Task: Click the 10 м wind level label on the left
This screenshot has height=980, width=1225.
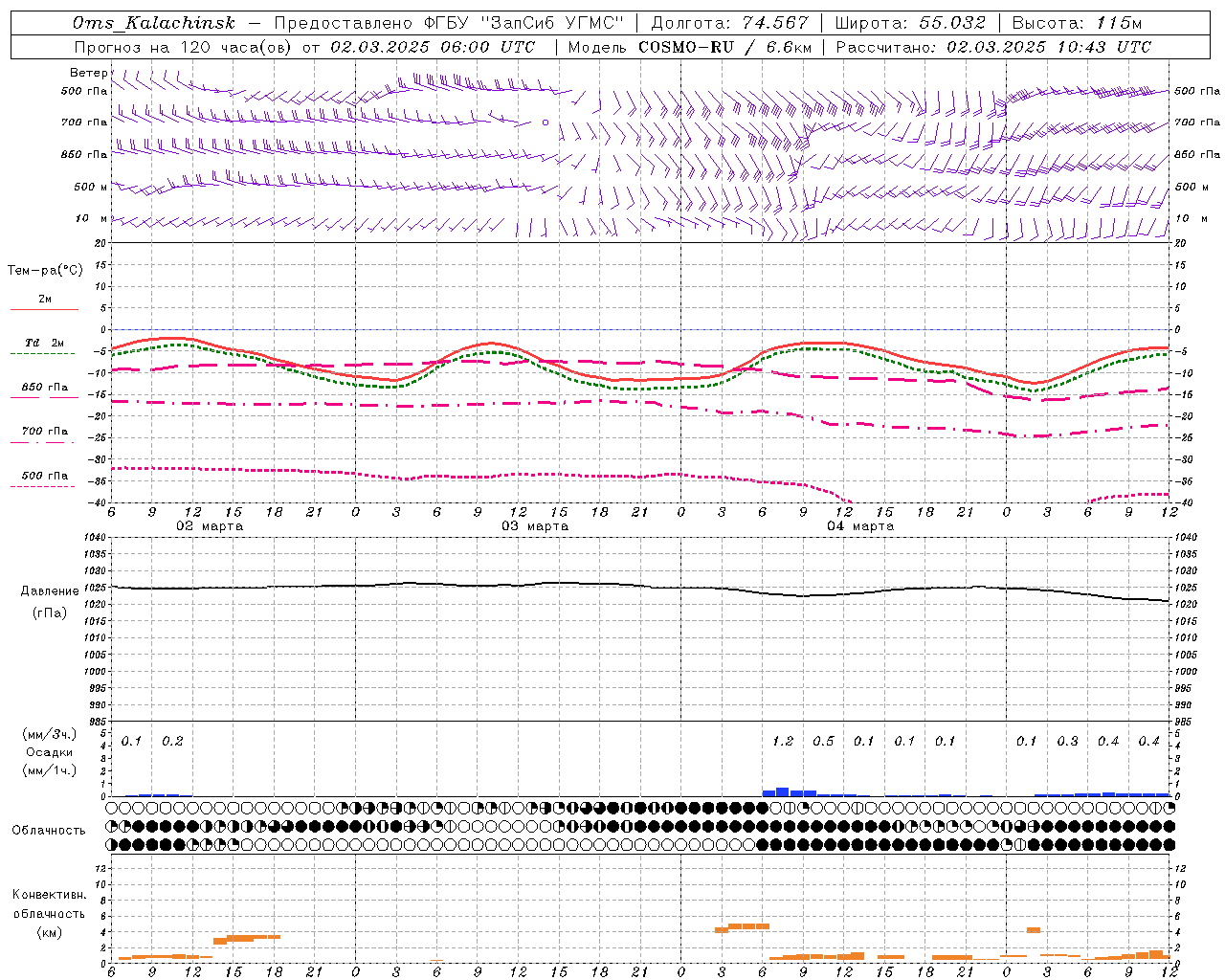Action: click(x=92, y=219)
